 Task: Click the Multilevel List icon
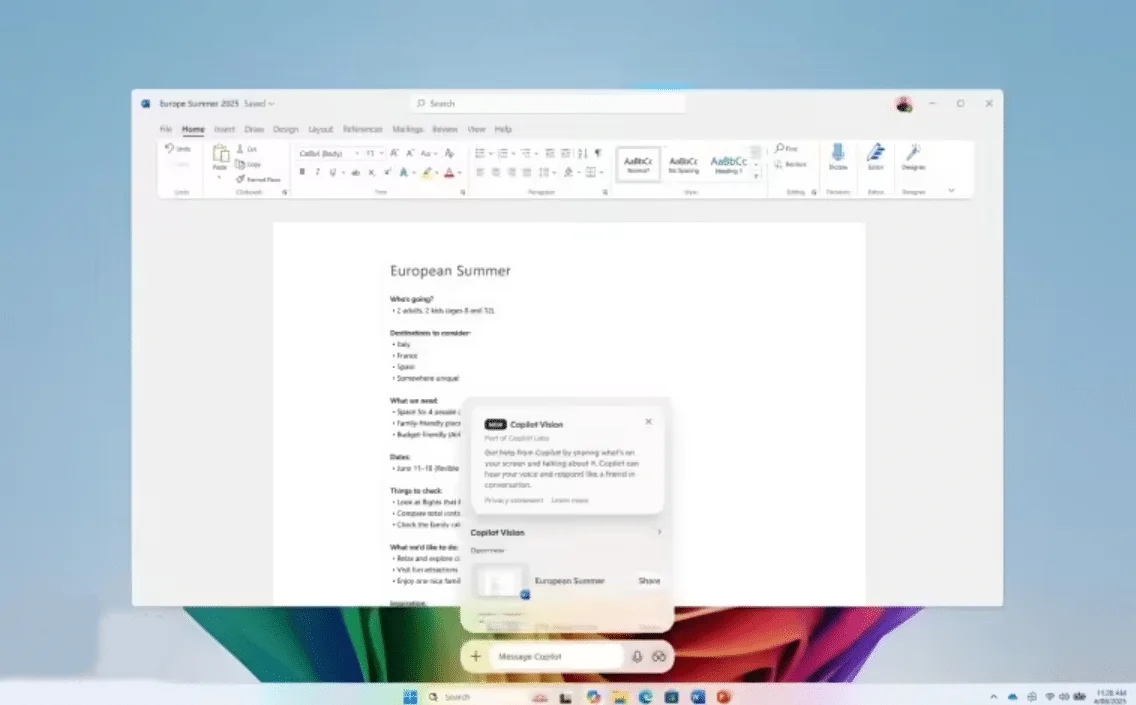tap(526, 153)
